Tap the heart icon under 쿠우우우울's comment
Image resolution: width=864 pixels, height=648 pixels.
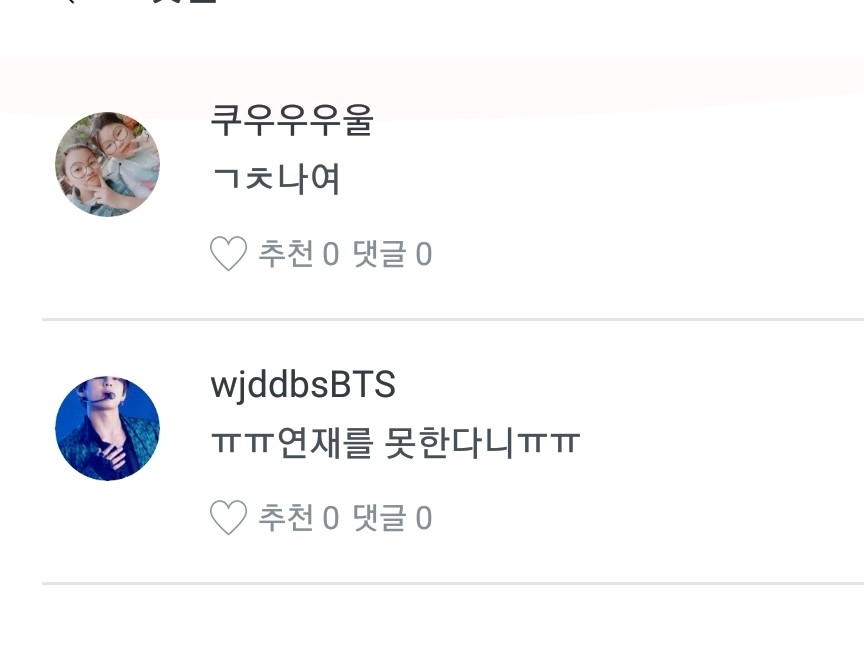point(228,253)
